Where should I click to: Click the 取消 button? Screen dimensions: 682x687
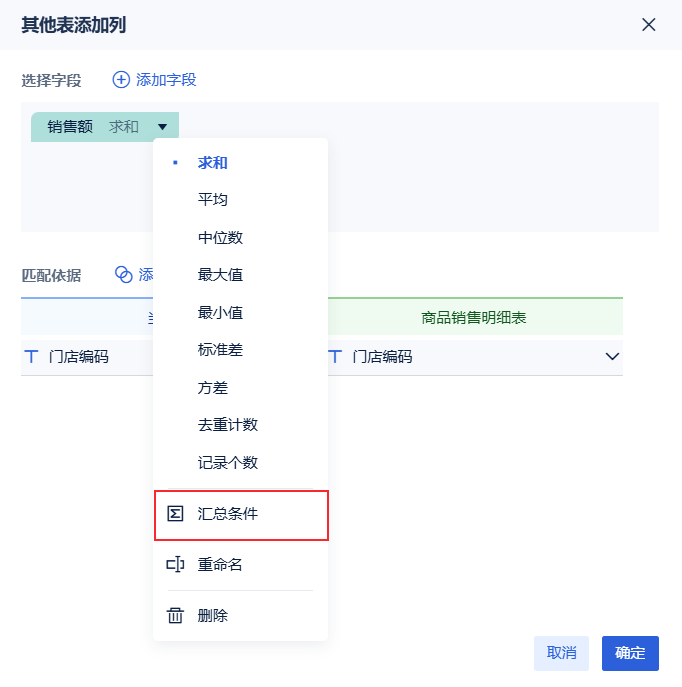point(561,653)
